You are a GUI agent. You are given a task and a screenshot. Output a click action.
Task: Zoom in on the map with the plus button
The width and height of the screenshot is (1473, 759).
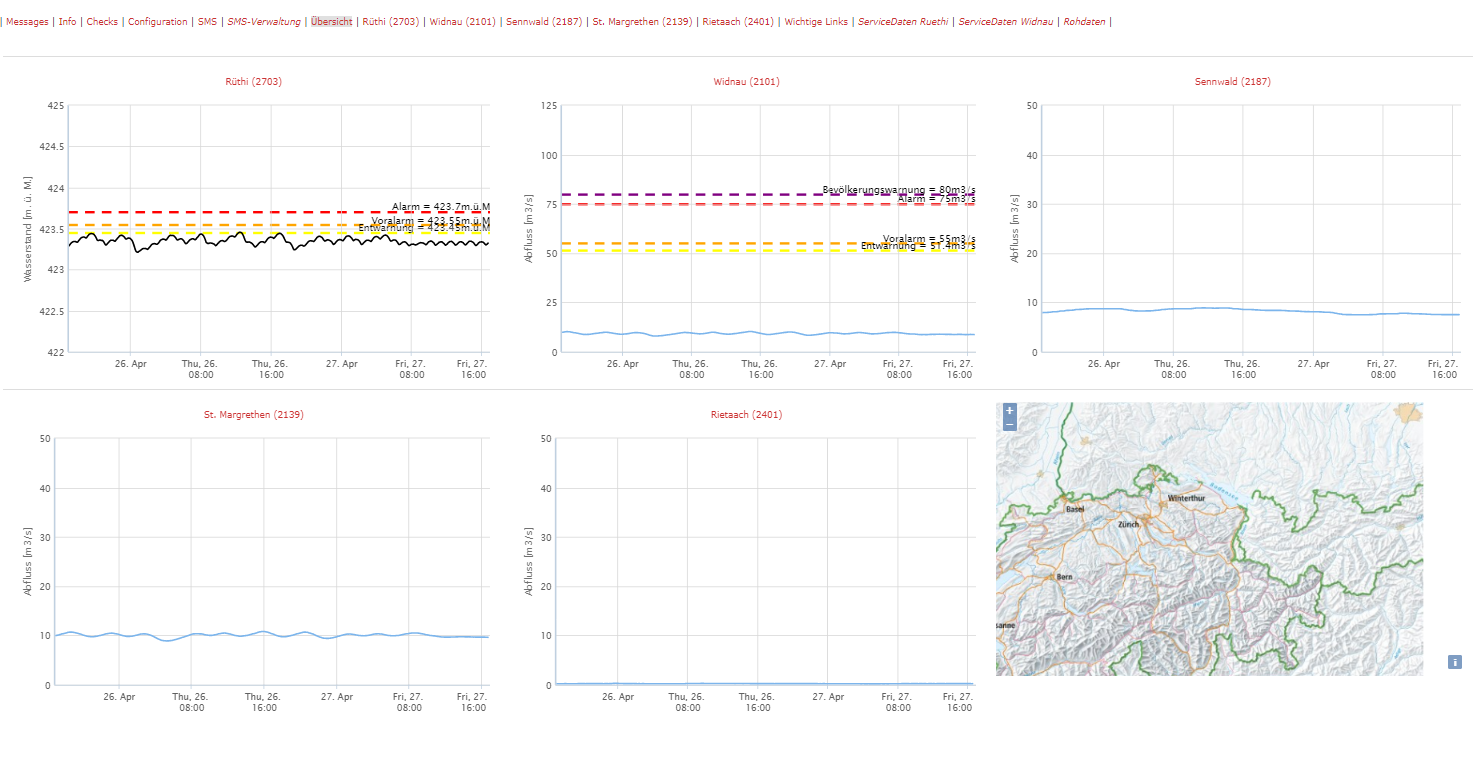[1010, 410]
